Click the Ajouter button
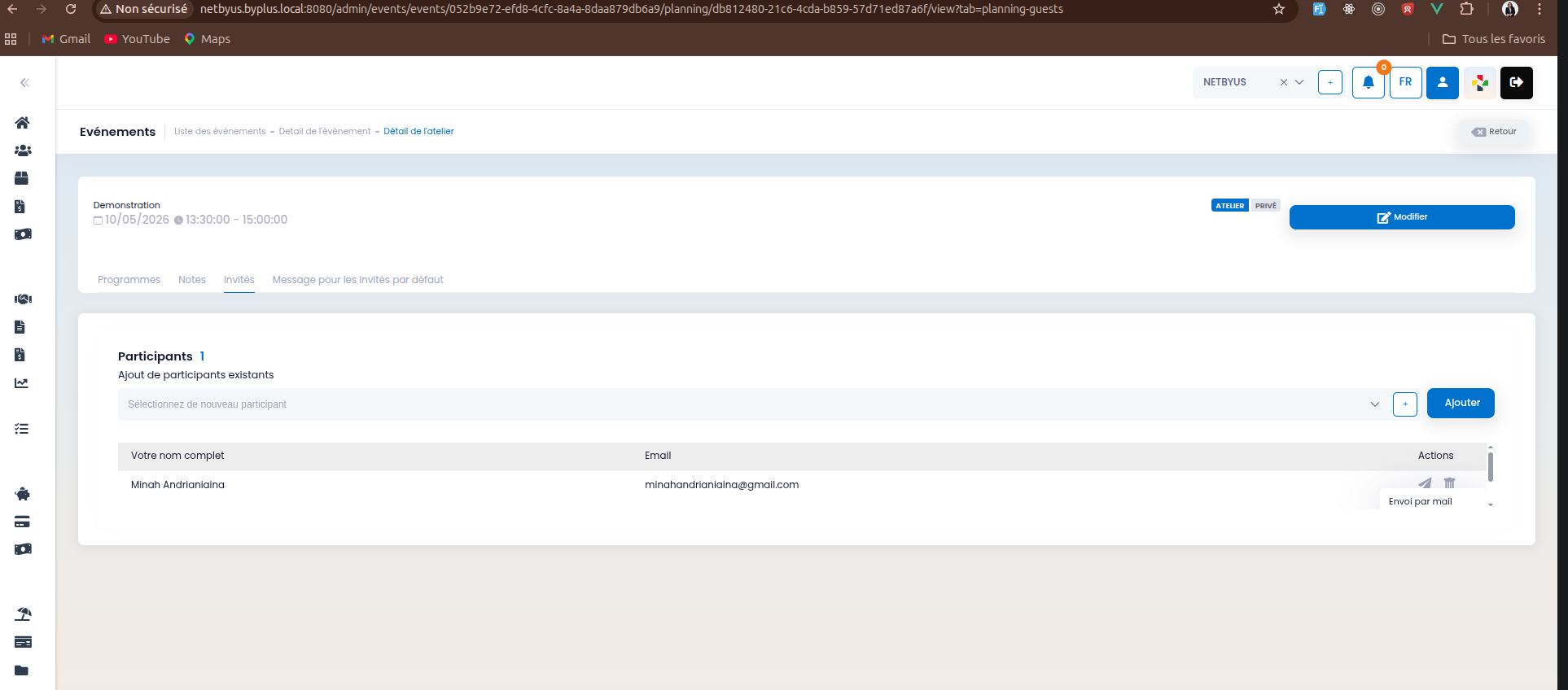The width and height of the screenshot is (1568, 690). [1461, 403]
